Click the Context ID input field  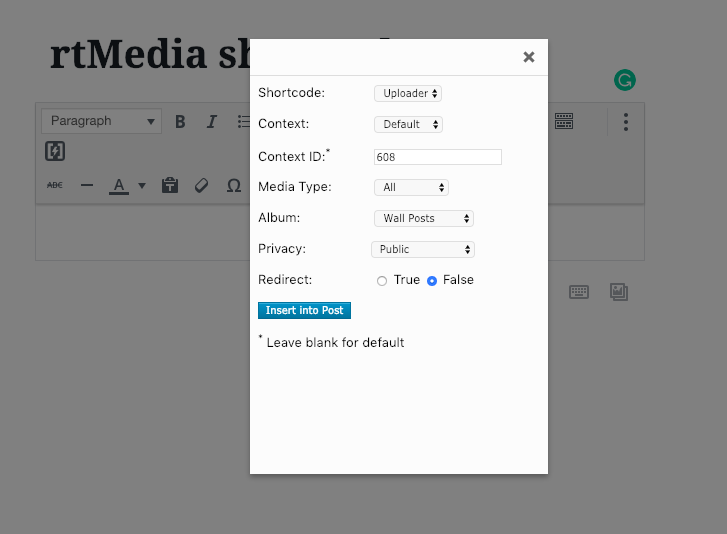[x=437, y=157]
